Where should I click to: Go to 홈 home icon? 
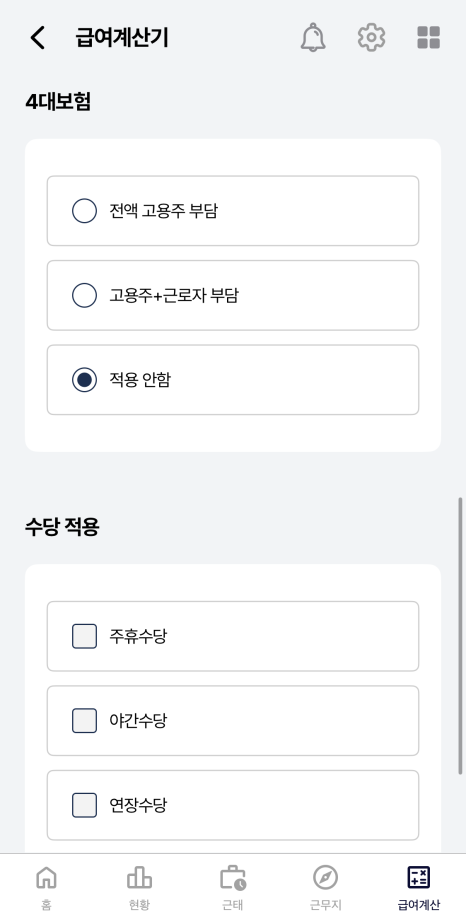coord(46,878)
